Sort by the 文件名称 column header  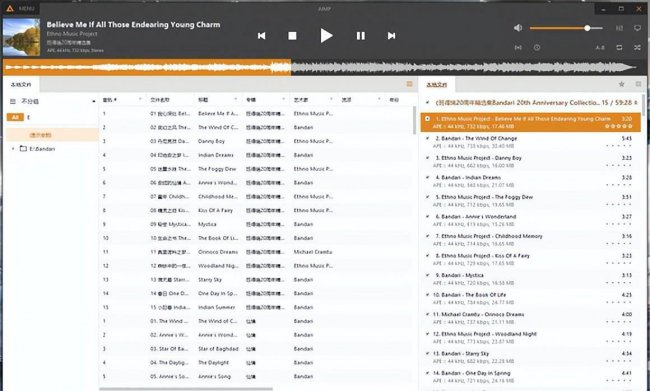click(160, 100)
